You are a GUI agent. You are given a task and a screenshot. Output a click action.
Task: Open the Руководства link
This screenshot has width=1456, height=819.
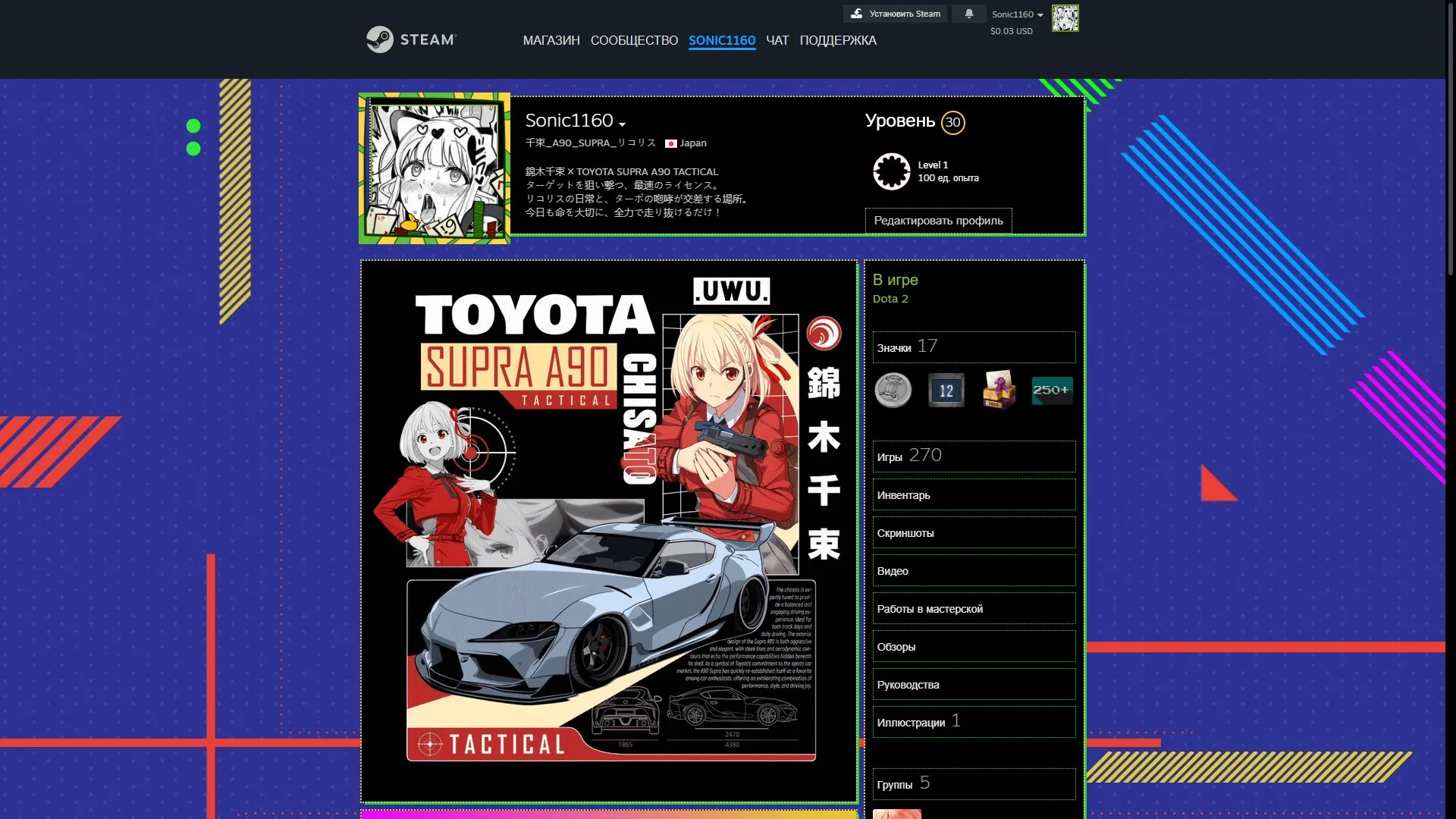974,684
